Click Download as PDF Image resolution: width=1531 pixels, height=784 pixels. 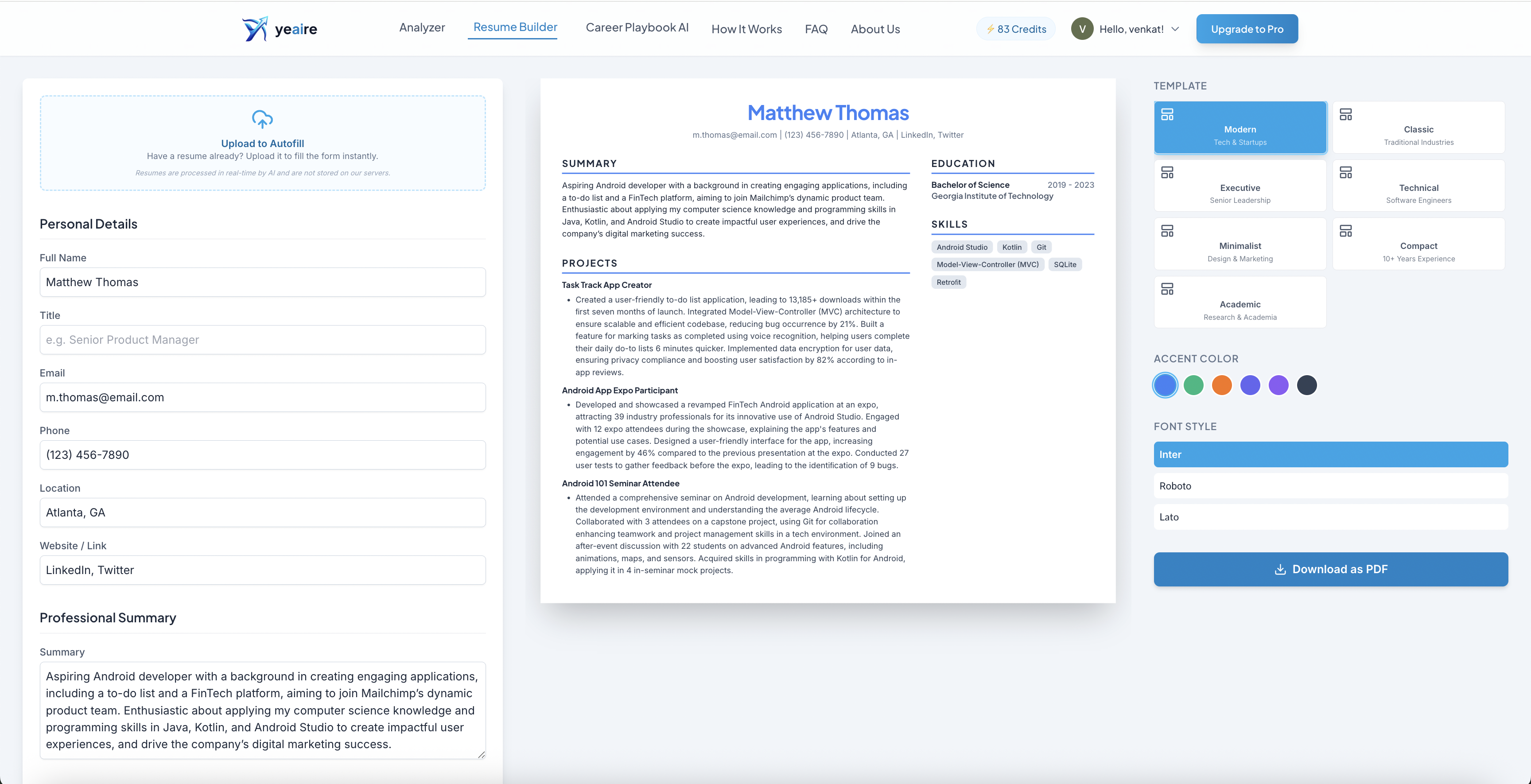[x=1330, y=569]
